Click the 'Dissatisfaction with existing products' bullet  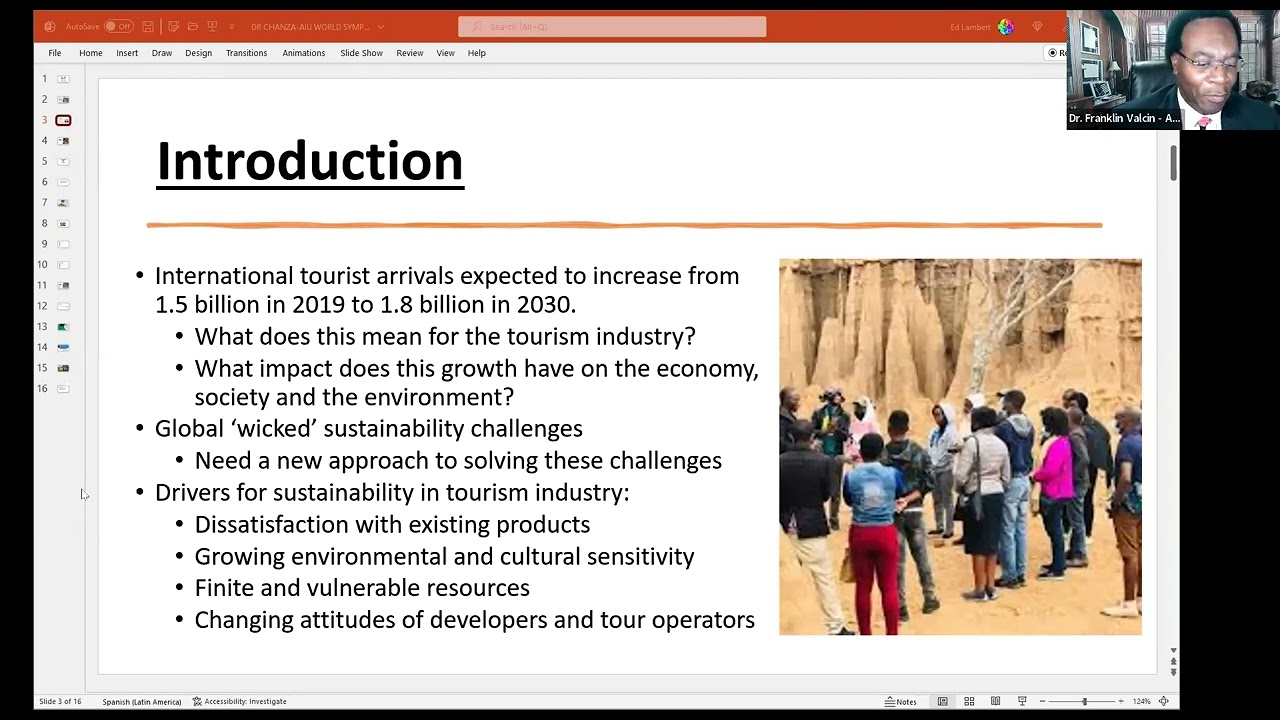[392, 524]
